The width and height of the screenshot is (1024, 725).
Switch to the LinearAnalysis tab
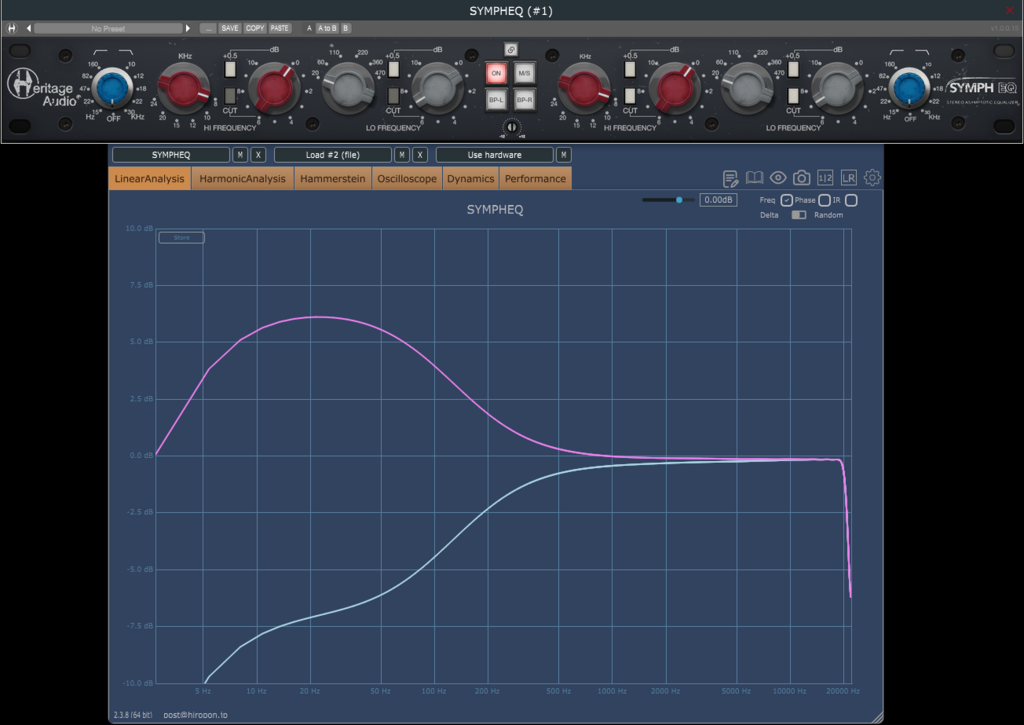point(150,178)
